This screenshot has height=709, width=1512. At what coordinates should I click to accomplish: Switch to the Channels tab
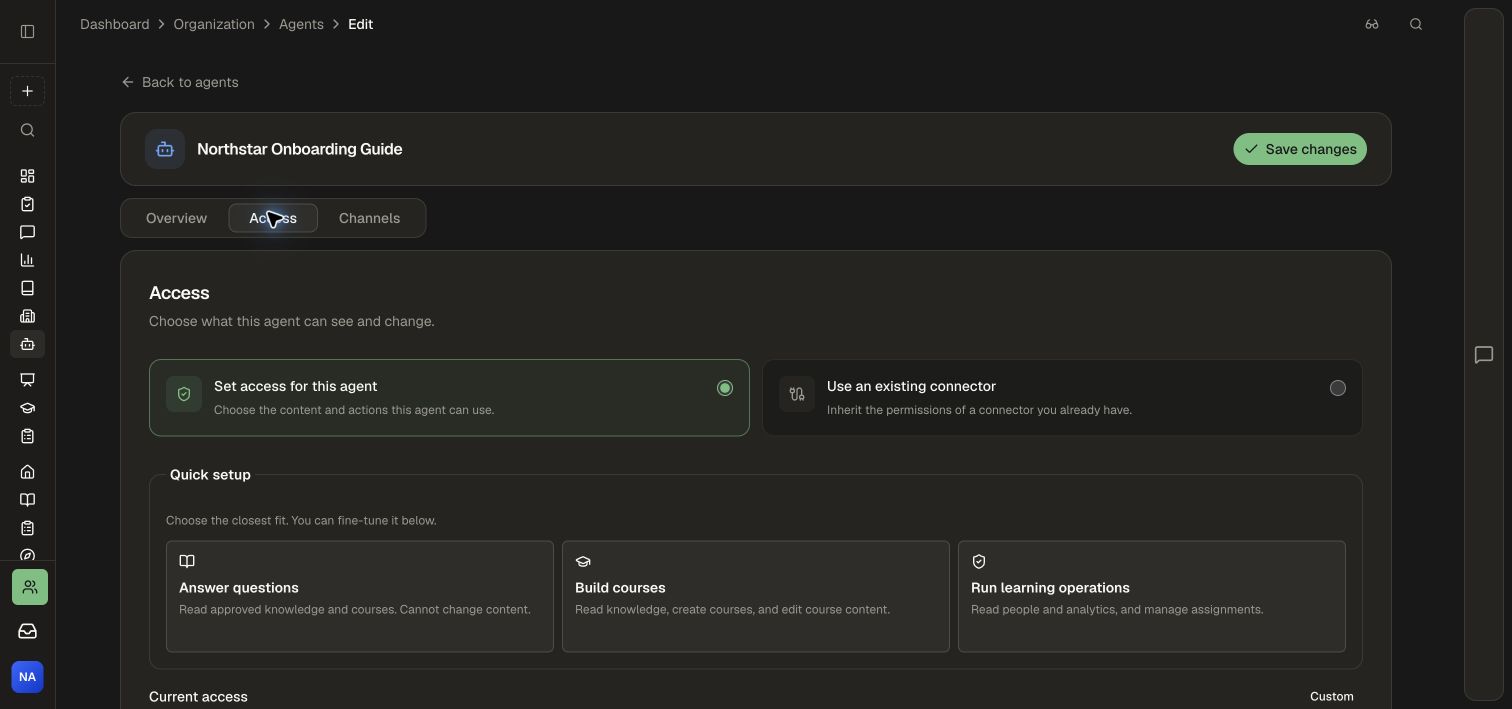369,218
